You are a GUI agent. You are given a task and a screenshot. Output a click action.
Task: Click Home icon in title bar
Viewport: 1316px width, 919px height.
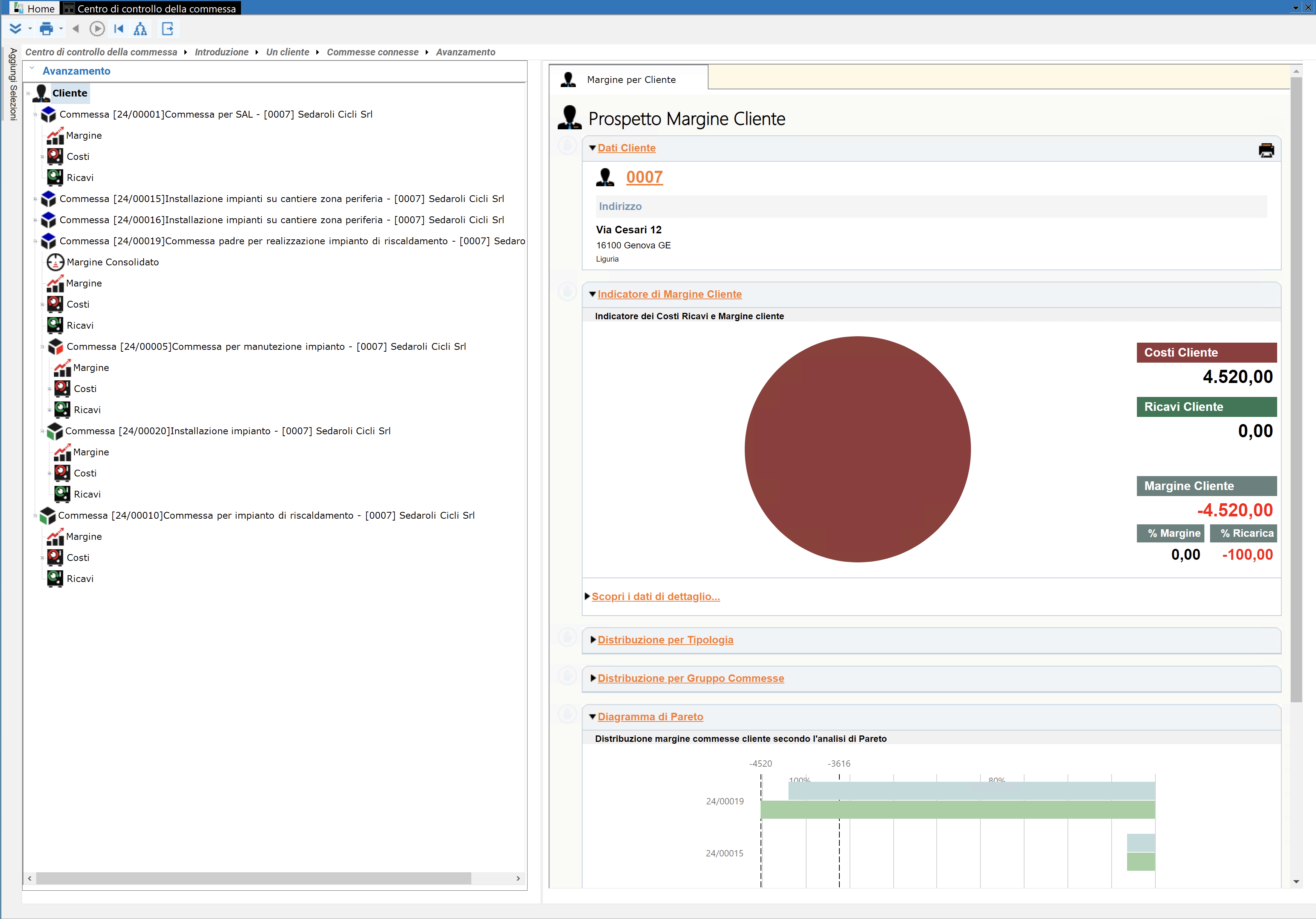[18, 8]
